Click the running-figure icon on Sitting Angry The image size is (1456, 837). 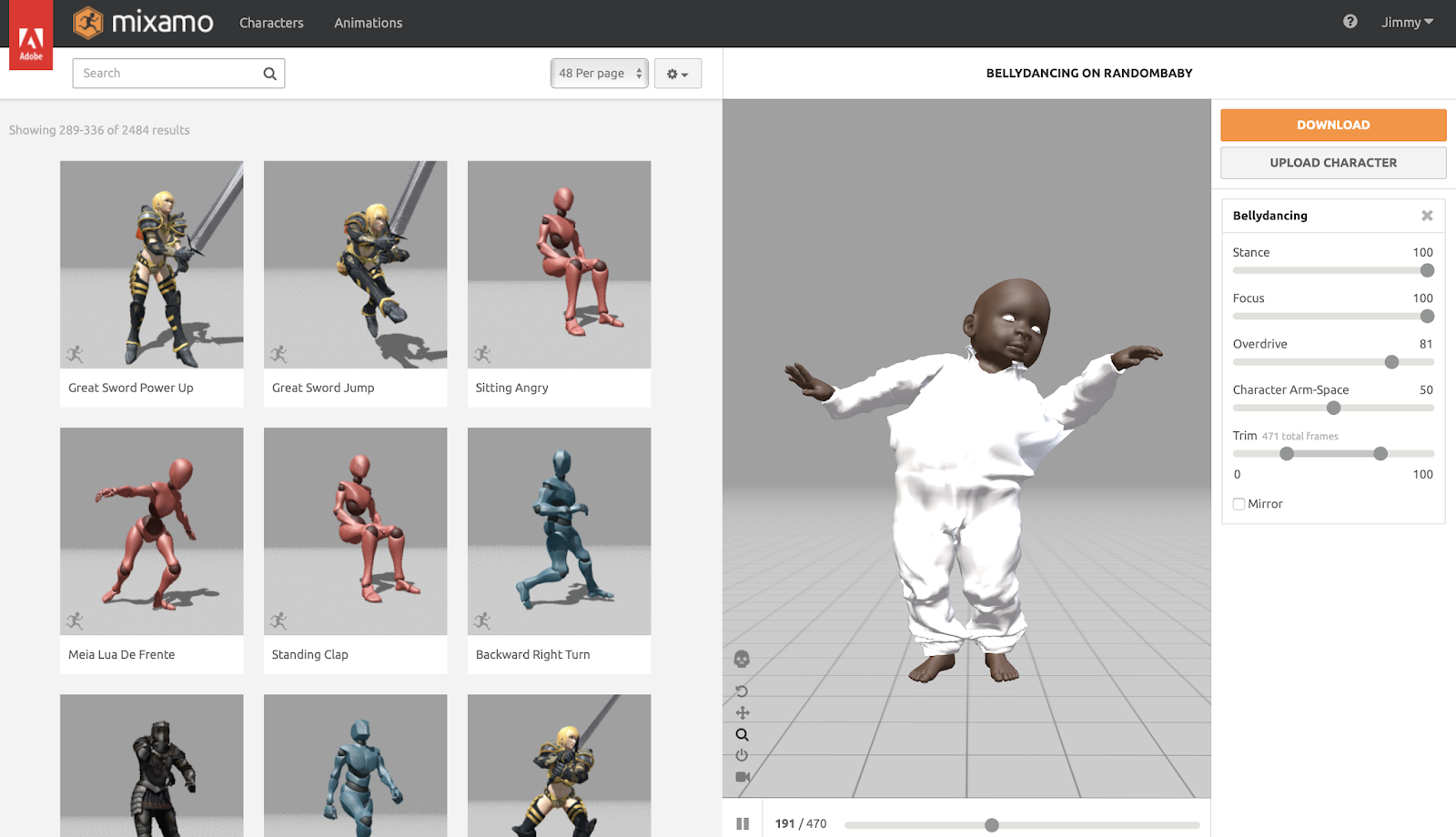482,354
